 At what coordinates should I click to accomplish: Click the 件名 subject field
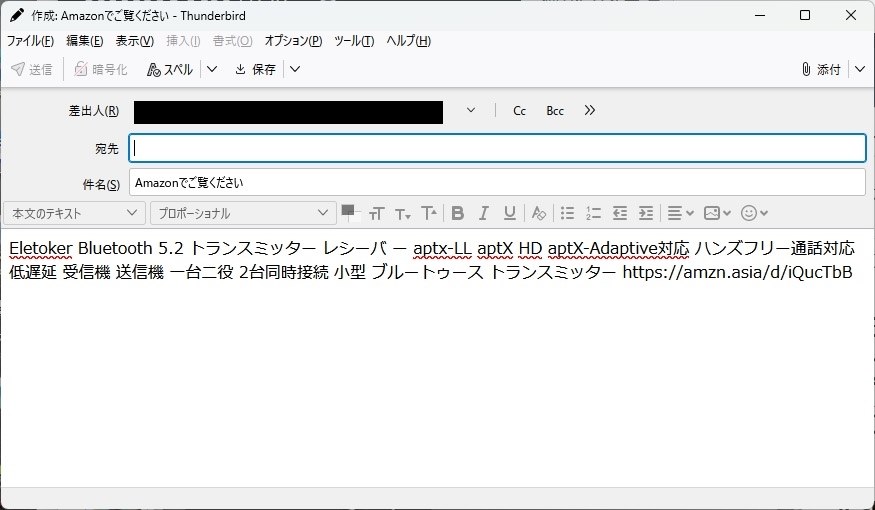[497, 182]
